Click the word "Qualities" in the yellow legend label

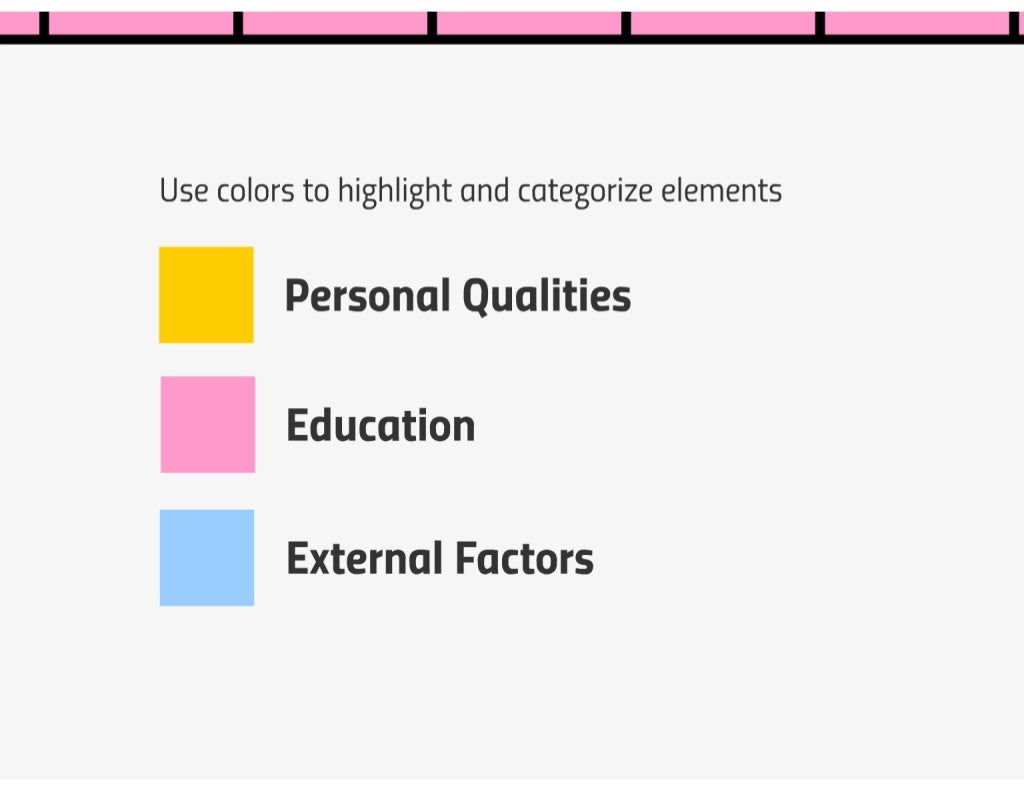547,297
